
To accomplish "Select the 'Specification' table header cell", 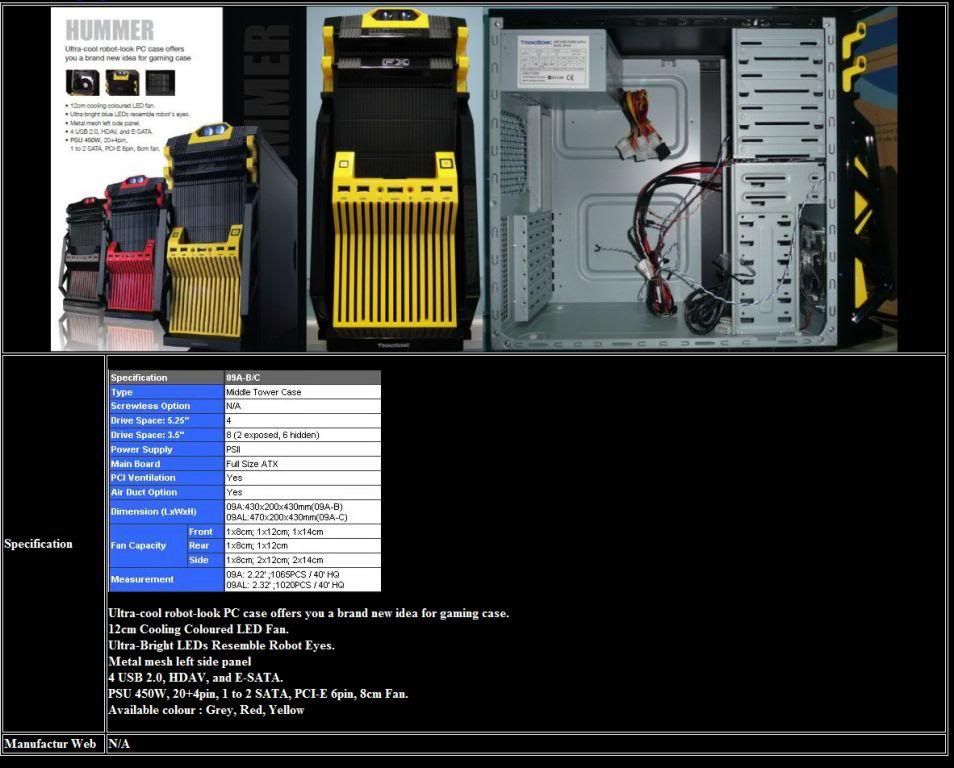I will [x=166, y=377].
